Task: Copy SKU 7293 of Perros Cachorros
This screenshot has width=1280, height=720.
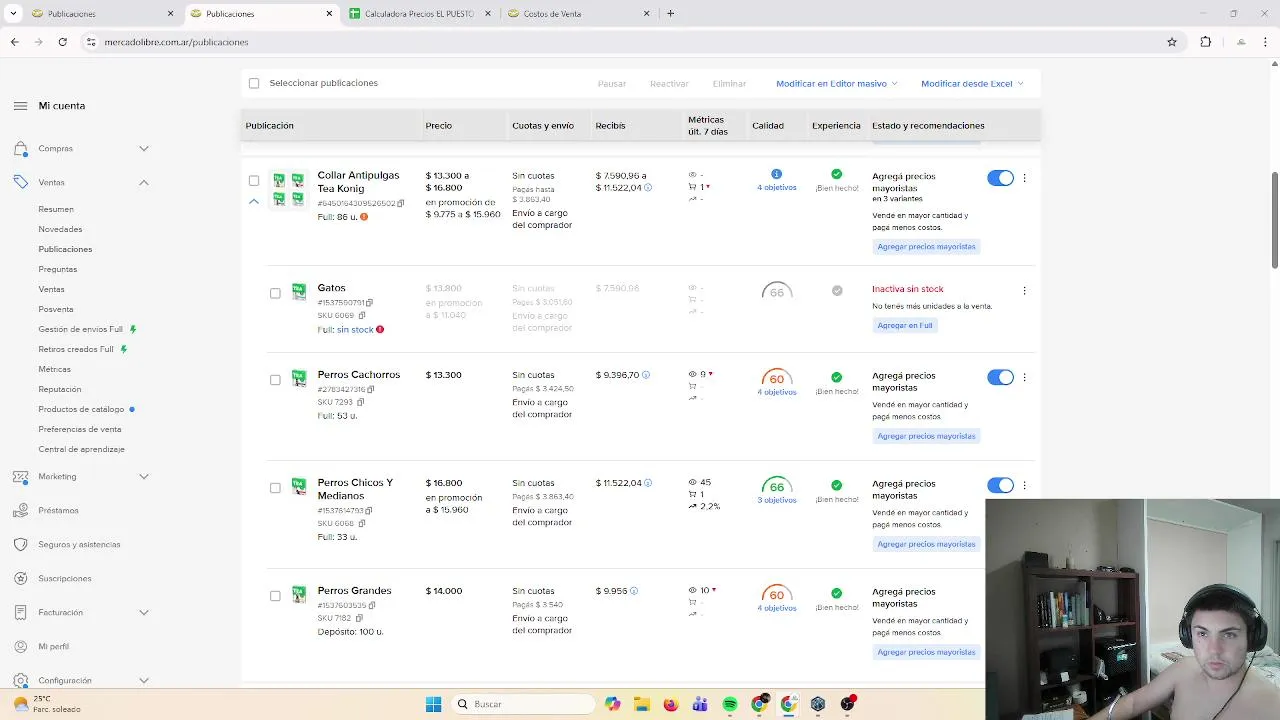Action: click(x=361, y=403)
